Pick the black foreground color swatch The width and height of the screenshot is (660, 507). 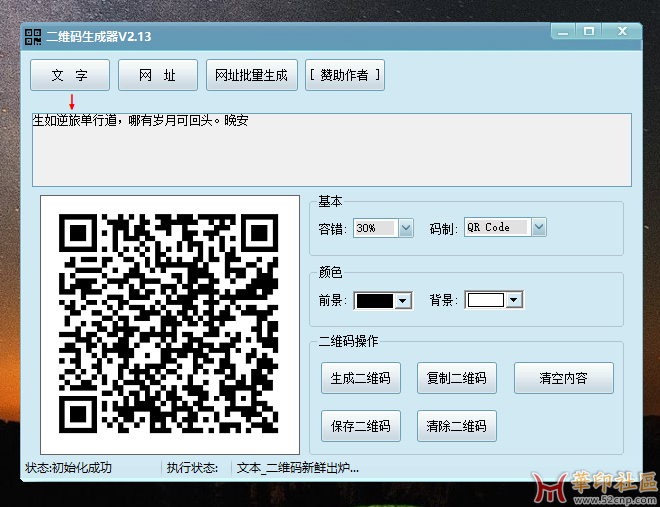375,301
